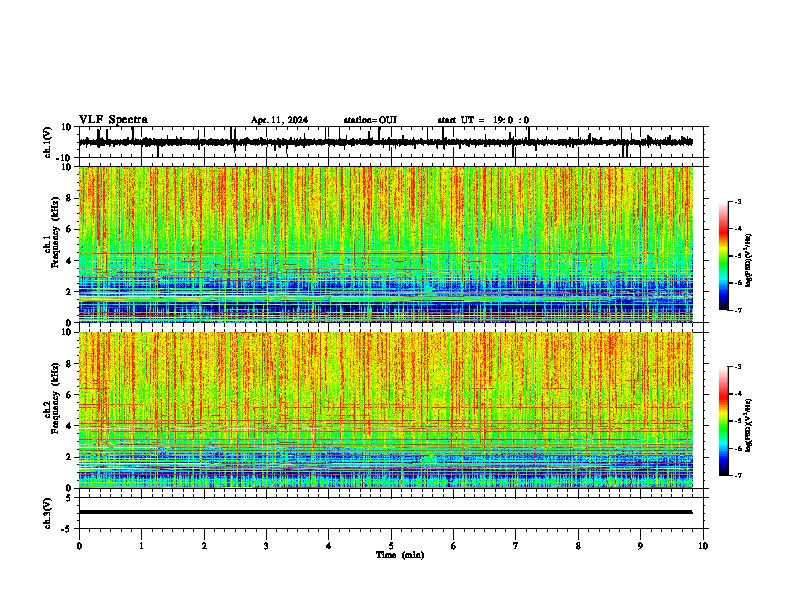Click the time axis tick label "8"
The image size is (792, 612).
[x=578, y=546]
